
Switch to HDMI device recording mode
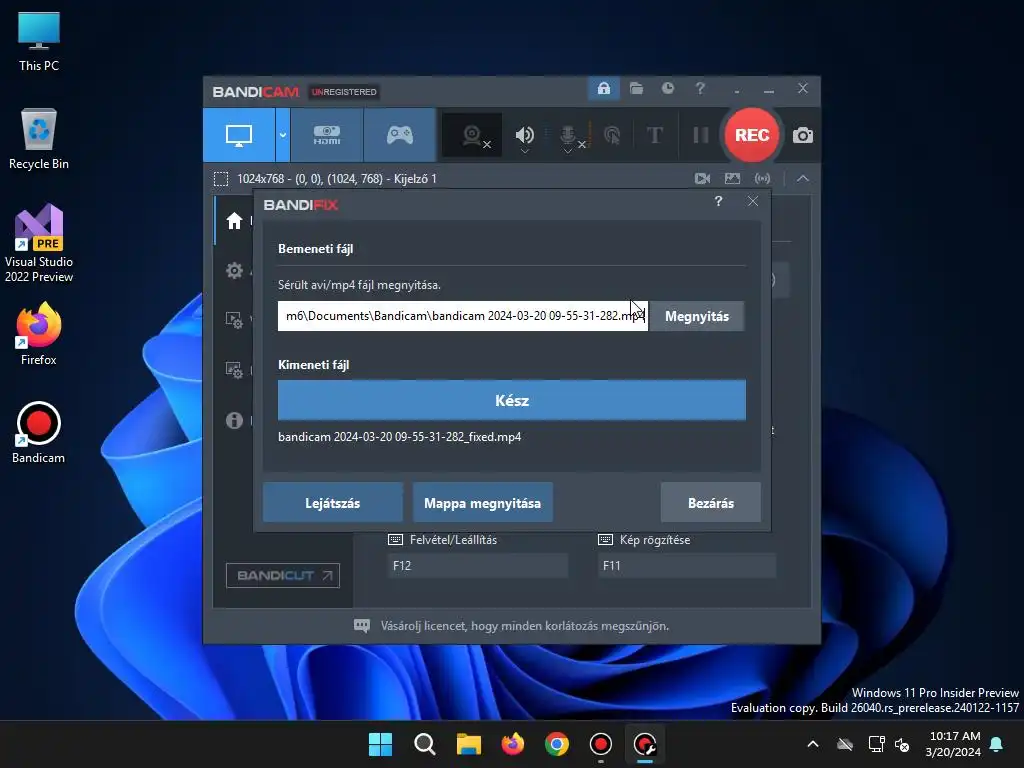(x=327, y=135)
